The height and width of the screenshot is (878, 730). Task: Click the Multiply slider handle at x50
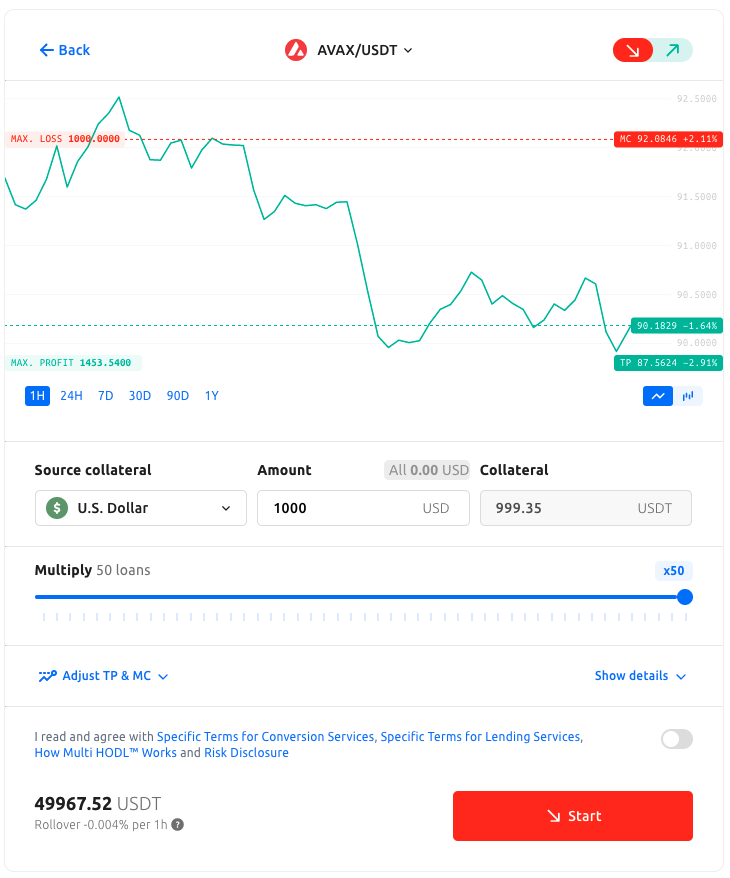[x=685, y=597]
